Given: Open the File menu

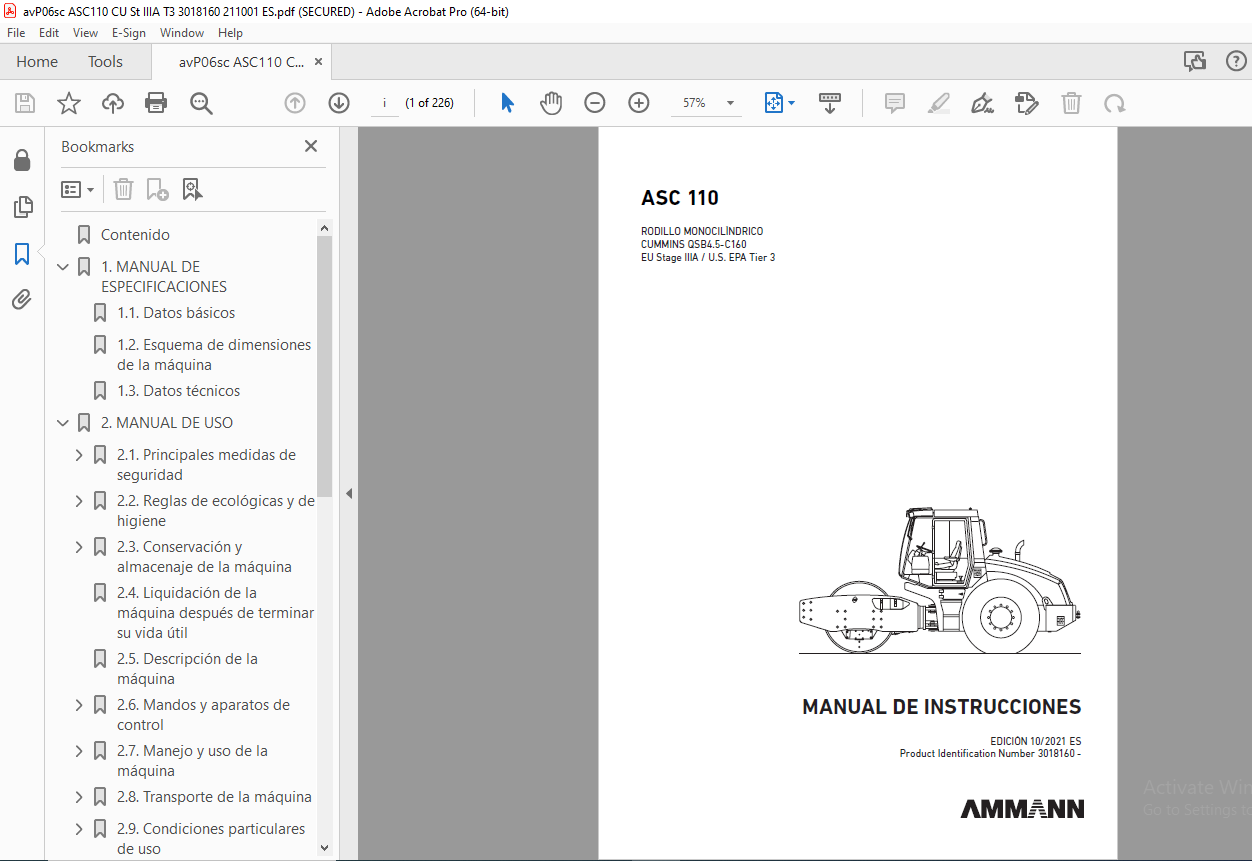Looking at the screenshot, I should click(x=16, y=32).
